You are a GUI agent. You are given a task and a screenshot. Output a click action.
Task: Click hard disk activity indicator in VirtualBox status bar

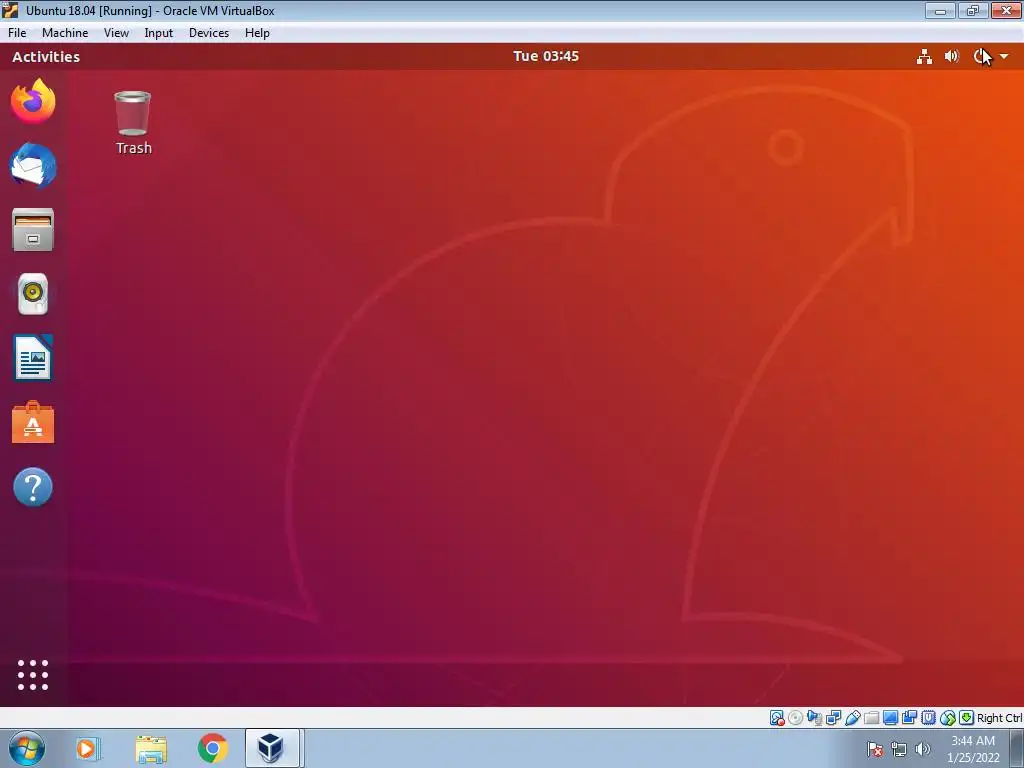[776, 718]
